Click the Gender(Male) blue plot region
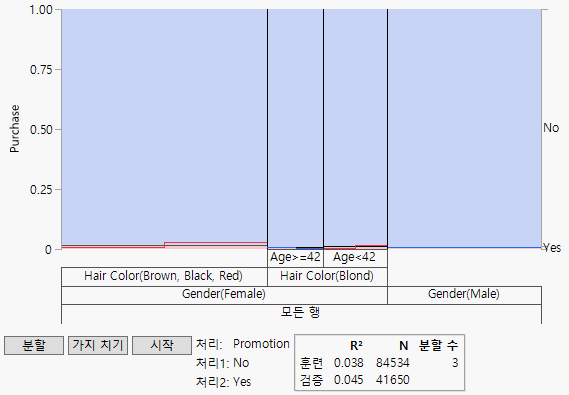The width and height of the screenshot is (569, 395). (464, 128)
